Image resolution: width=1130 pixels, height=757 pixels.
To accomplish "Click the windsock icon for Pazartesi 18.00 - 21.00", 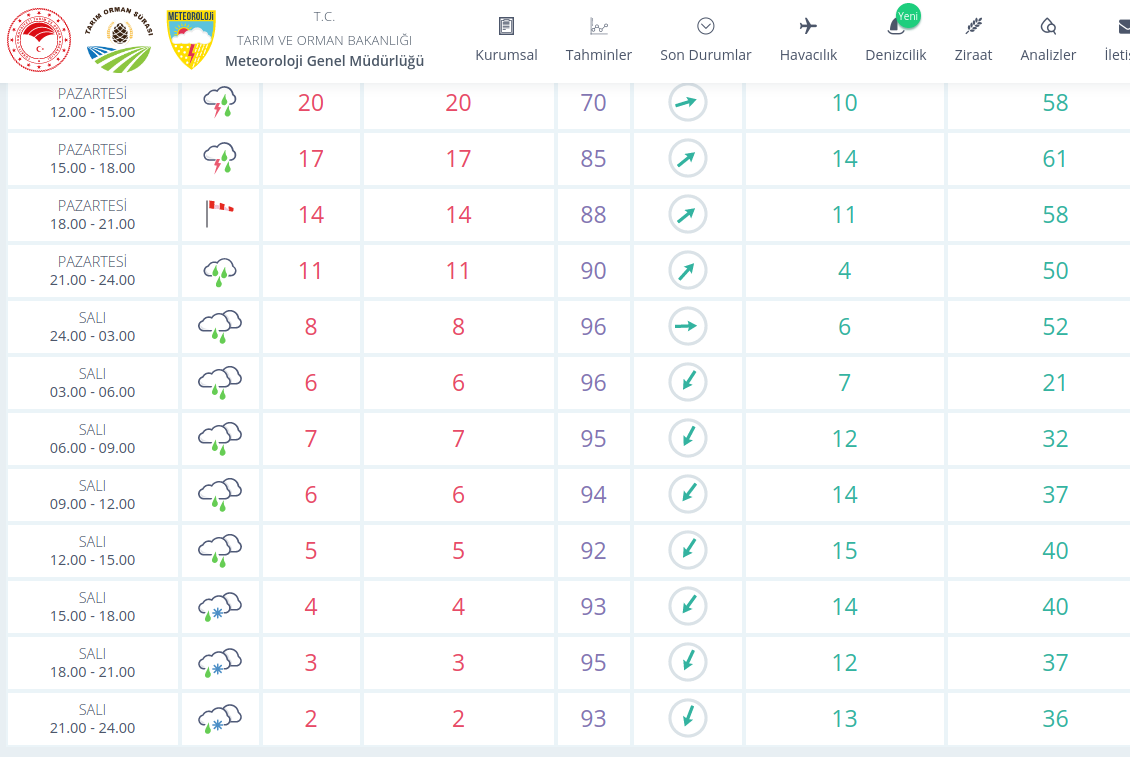I will click(220, 214).
